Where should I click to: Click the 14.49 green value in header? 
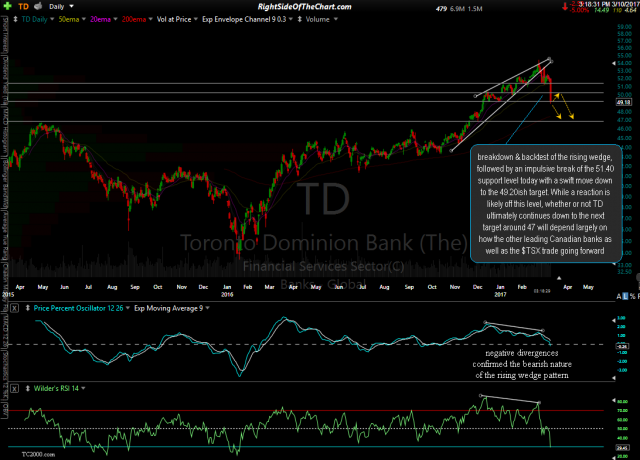(601, 10)
